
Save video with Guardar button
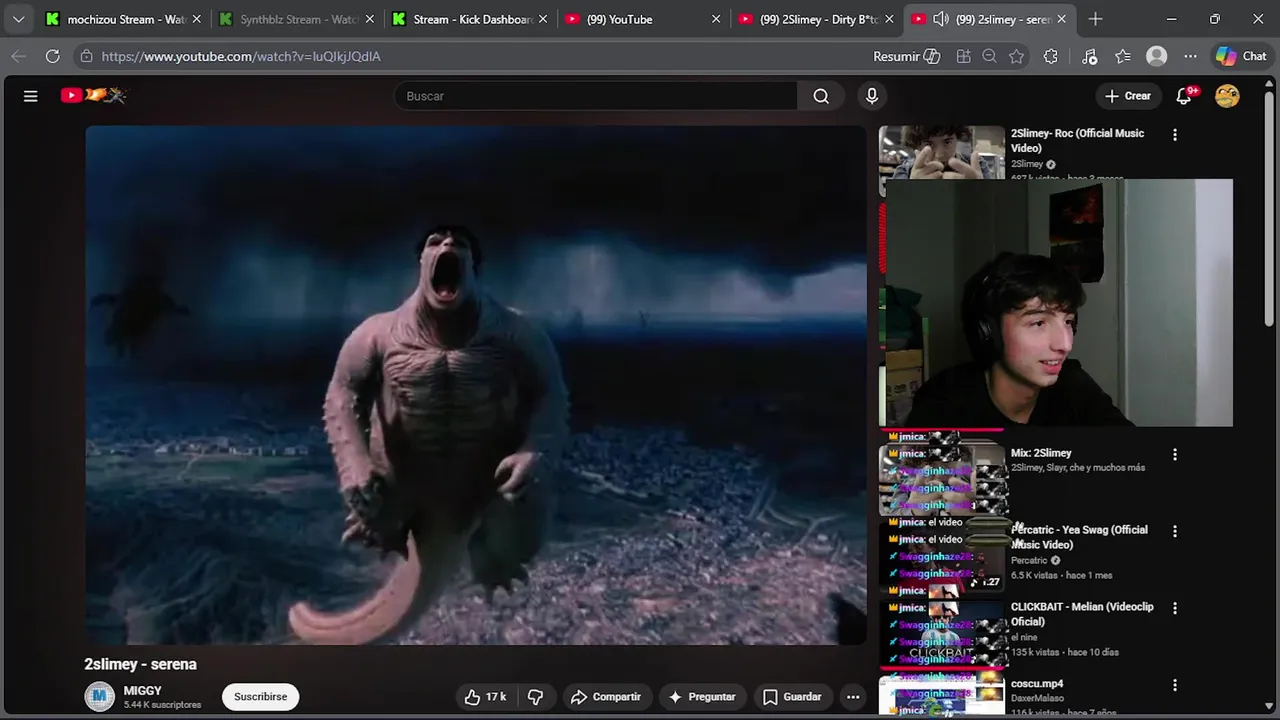point(792,697)
